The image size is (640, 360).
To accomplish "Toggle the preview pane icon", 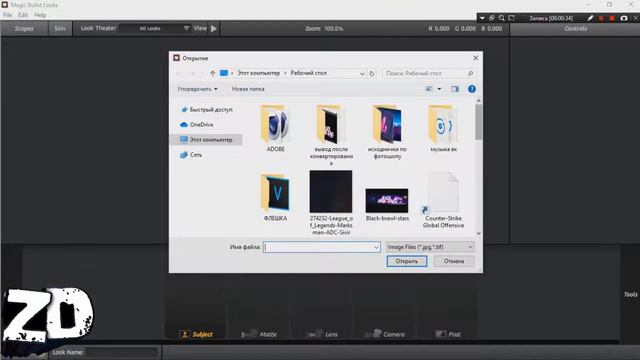I will (455, 89).
